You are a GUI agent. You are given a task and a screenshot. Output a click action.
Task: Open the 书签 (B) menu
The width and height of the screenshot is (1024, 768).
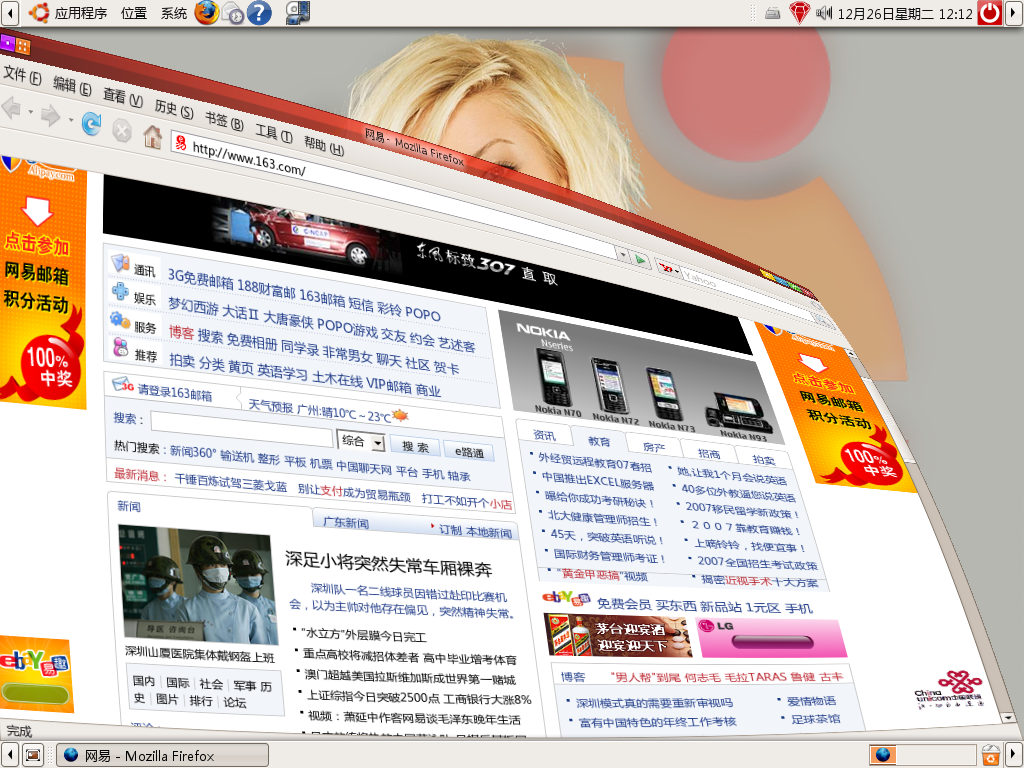point(224,121)
